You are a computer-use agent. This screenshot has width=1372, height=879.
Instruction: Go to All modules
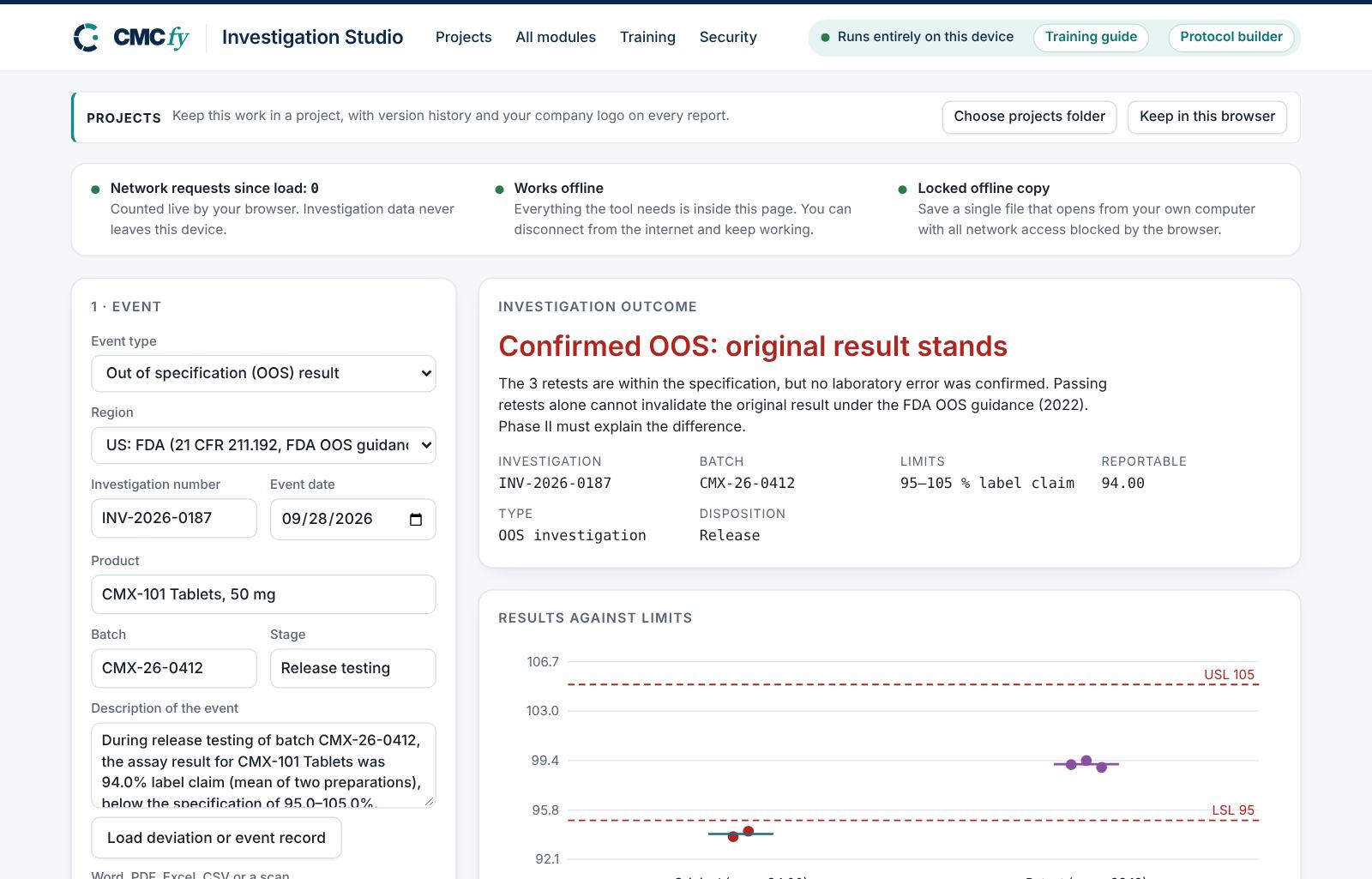coord(556,37)
